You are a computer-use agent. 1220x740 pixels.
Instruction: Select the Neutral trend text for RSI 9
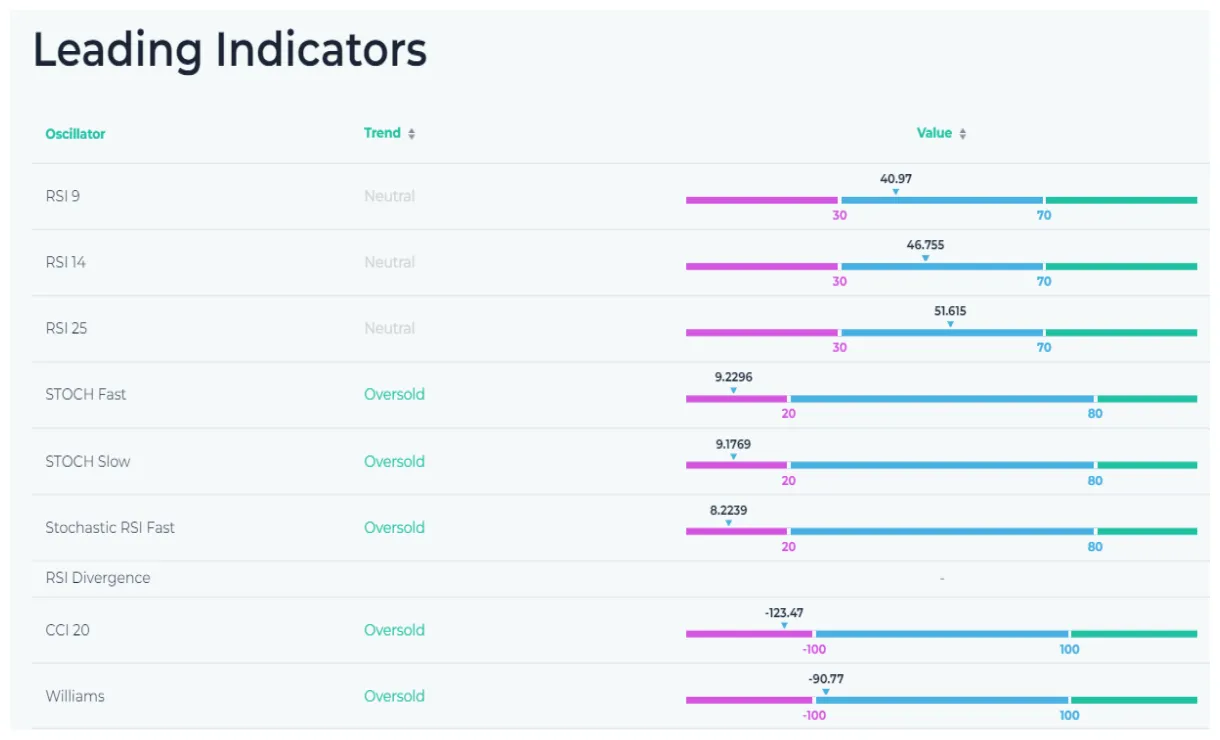point(391,196)
